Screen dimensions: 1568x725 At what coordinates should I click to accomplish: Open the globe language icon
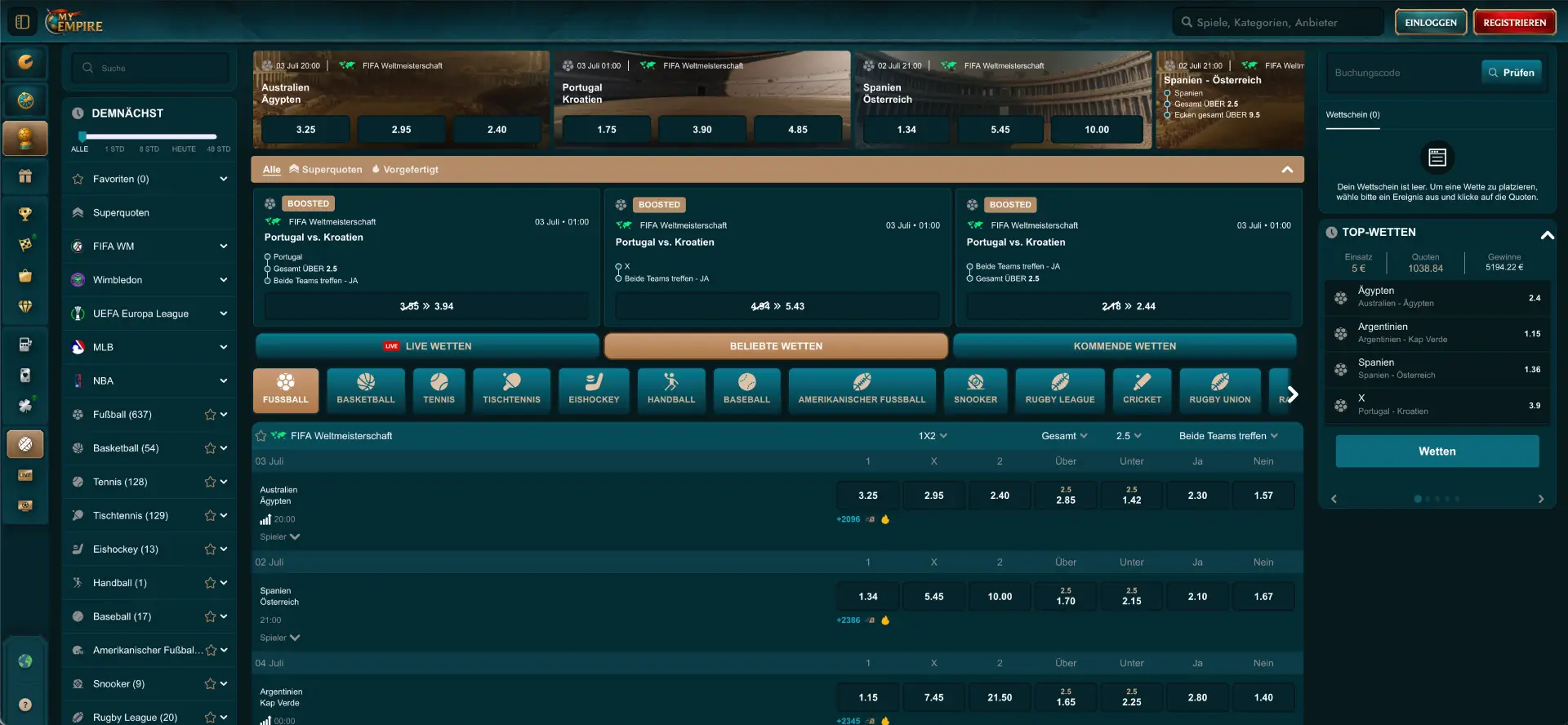(25, 661)
